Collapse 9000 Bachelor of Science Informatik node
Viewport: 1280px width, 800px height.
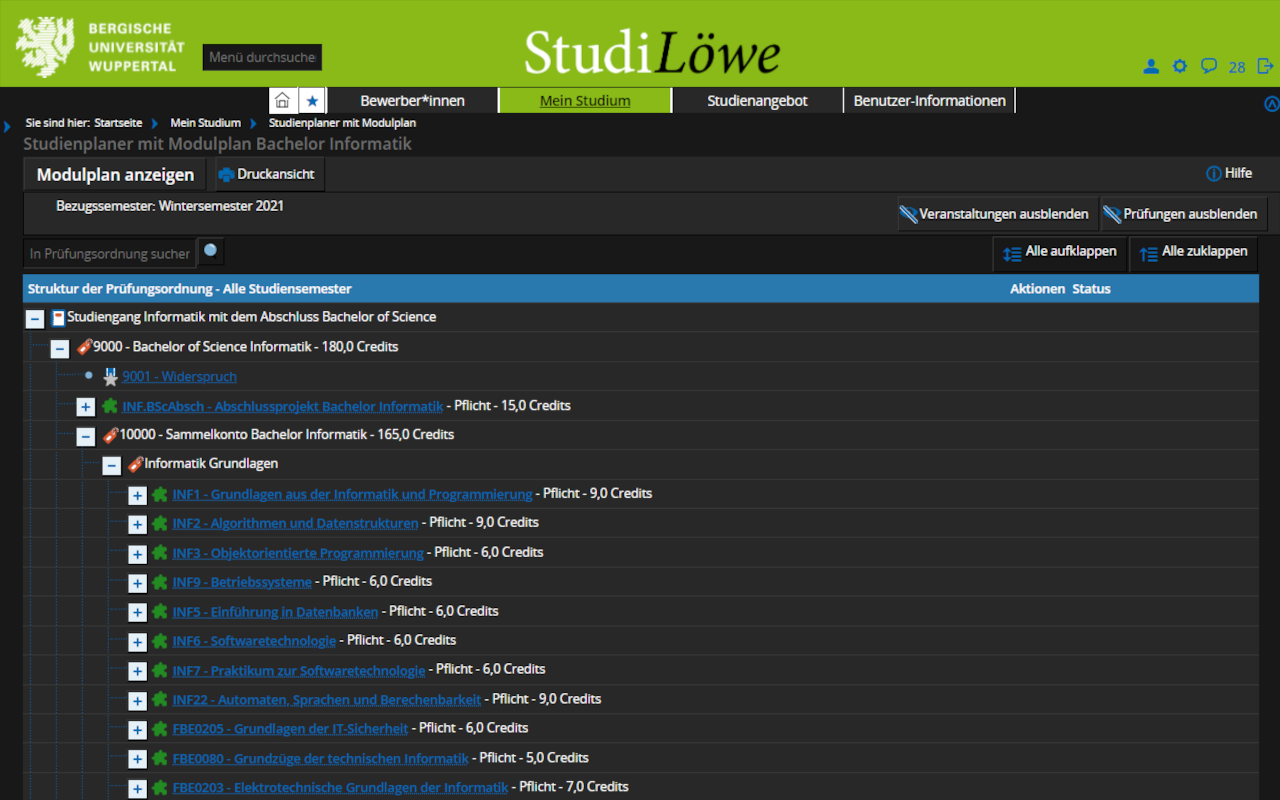(x=60, y=349)
